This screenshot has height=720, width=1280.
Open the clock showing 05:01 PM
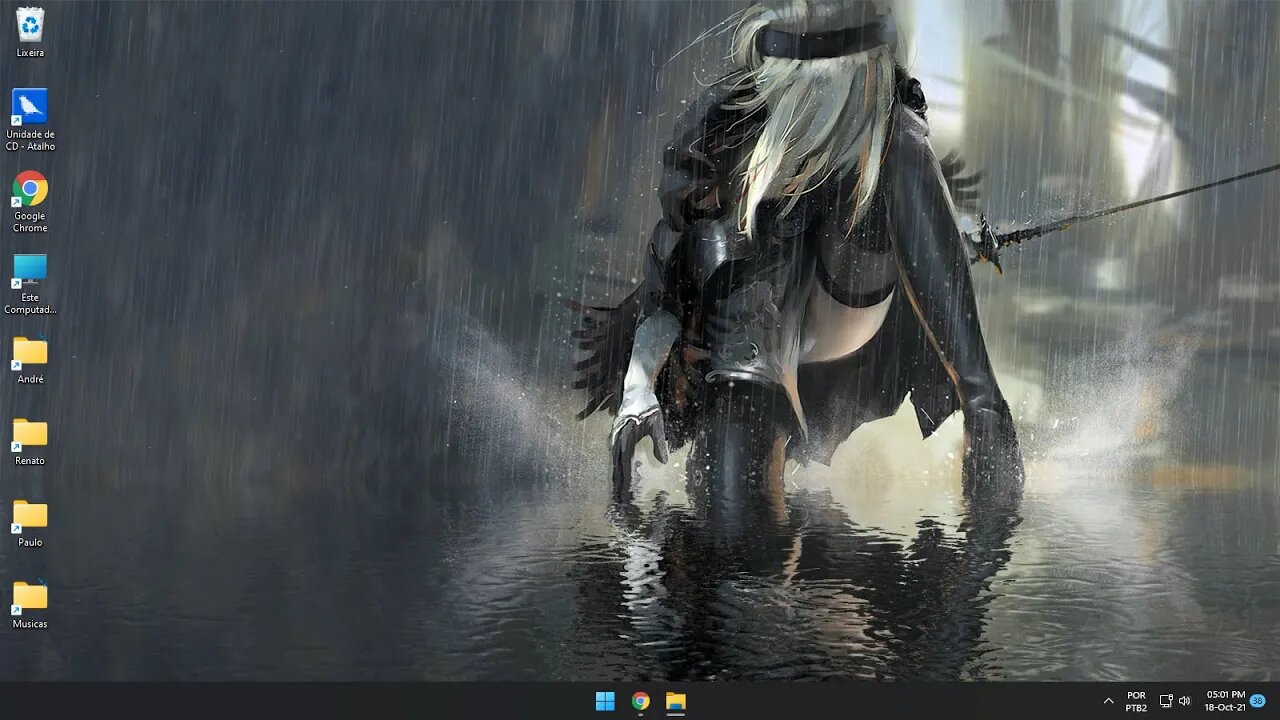pos(1225,701)
